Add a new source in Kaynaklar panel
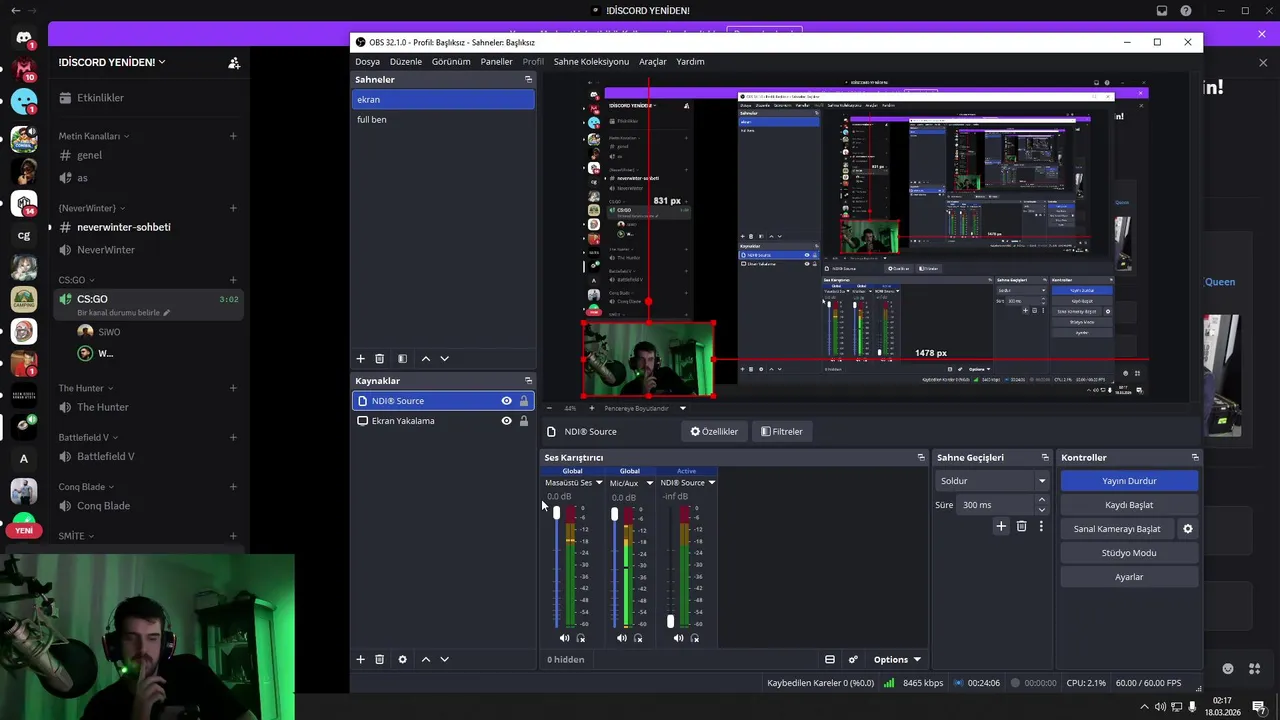This screenshot has height=720, width=1280. 361,659
